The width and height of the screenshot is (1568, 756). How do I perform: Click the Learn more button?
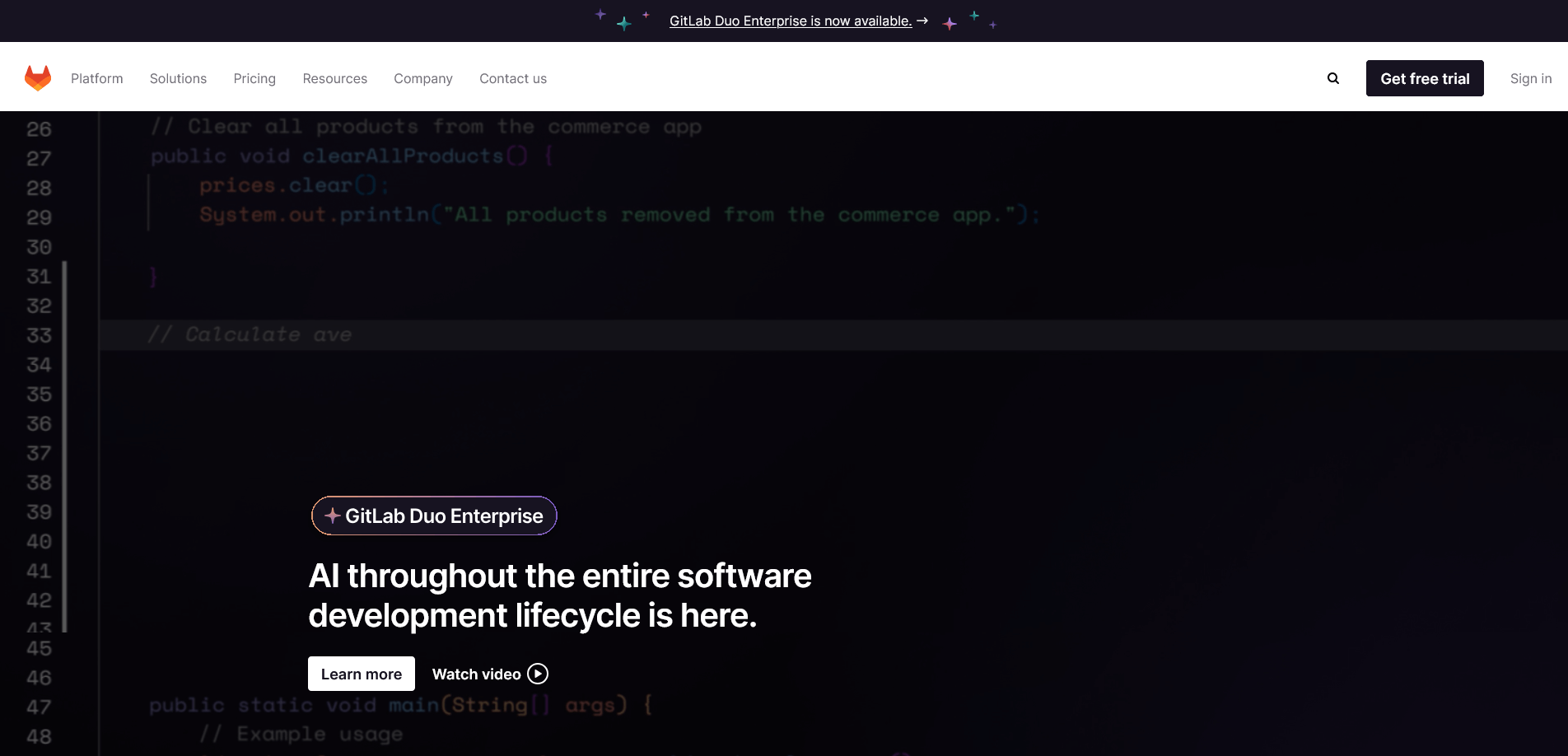click(361, 674)
